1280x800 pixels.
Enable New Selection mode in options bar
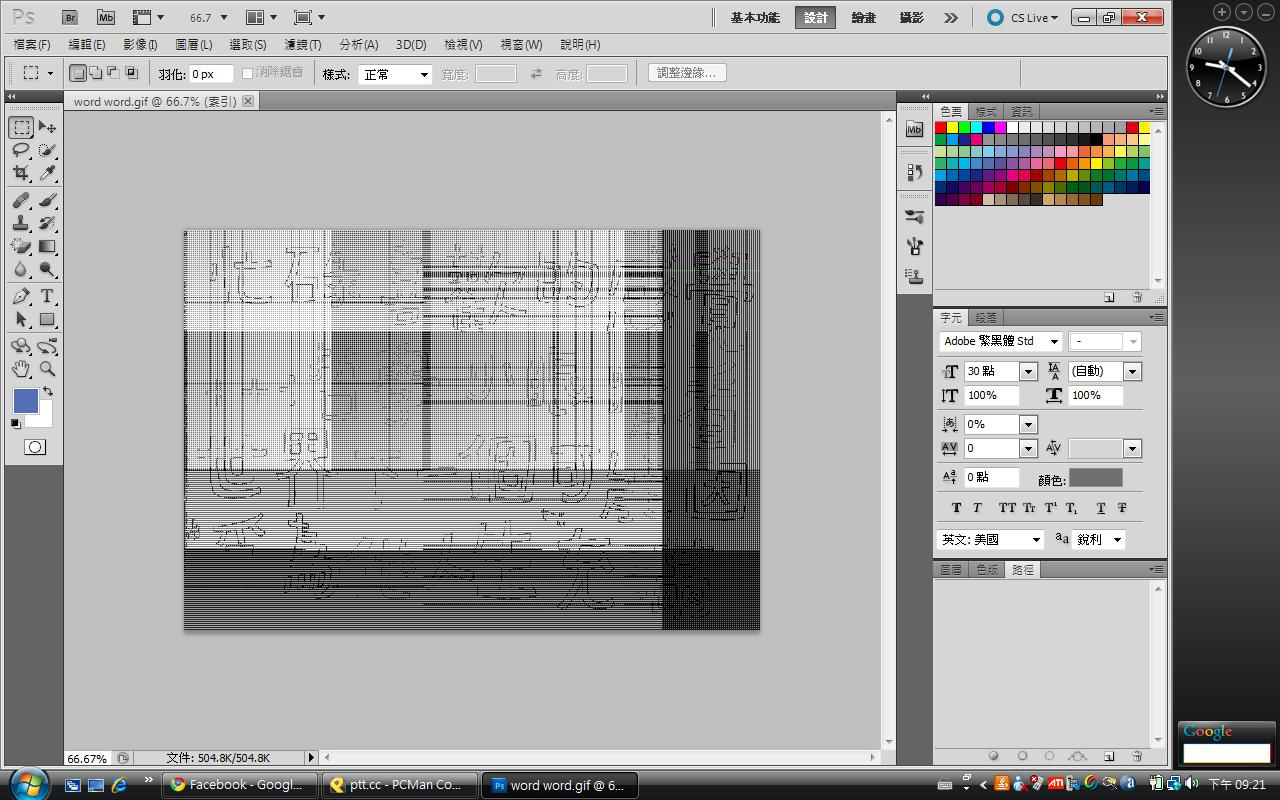click(78, 73)
